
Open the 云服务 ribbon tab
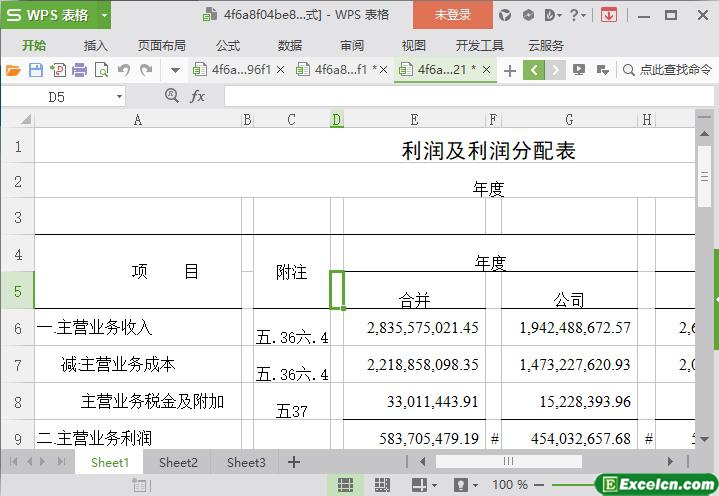tap(546, 45)
